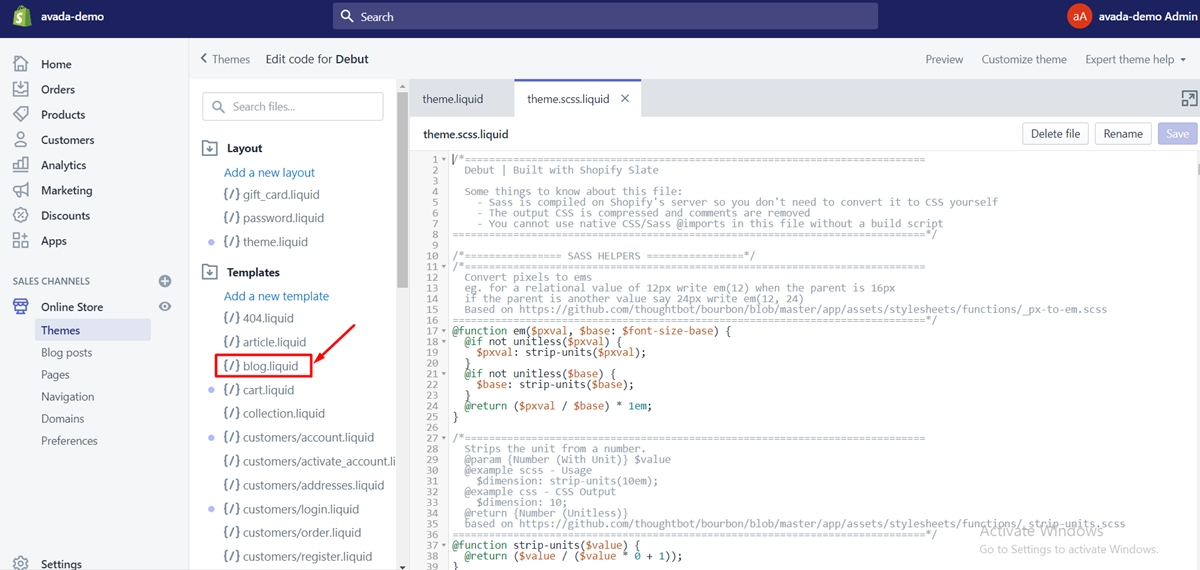Viewport: 1200px width, 570px height.
Task: Open password.liquid file
Action: click(x=274, y=217)
